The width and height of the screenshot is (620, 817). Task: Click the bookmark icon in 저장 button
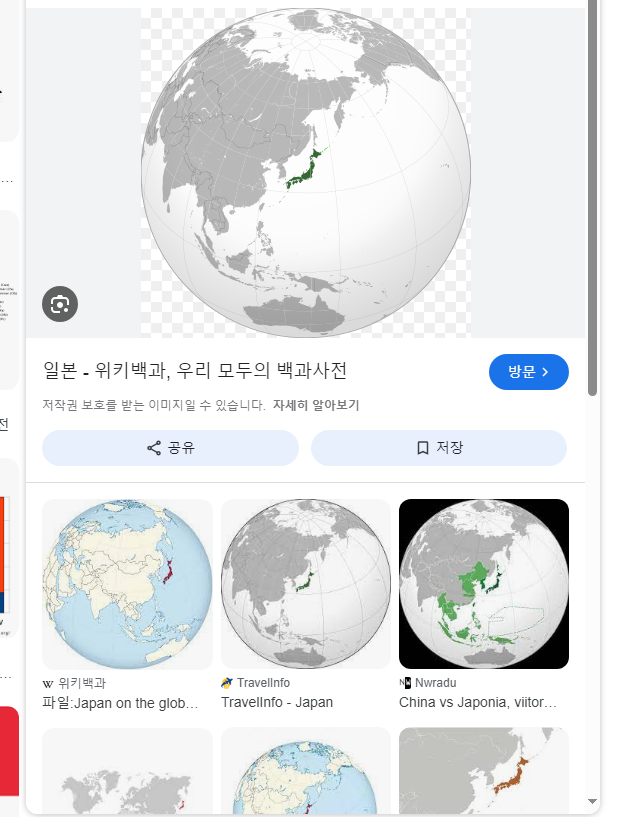click(423, 448)
